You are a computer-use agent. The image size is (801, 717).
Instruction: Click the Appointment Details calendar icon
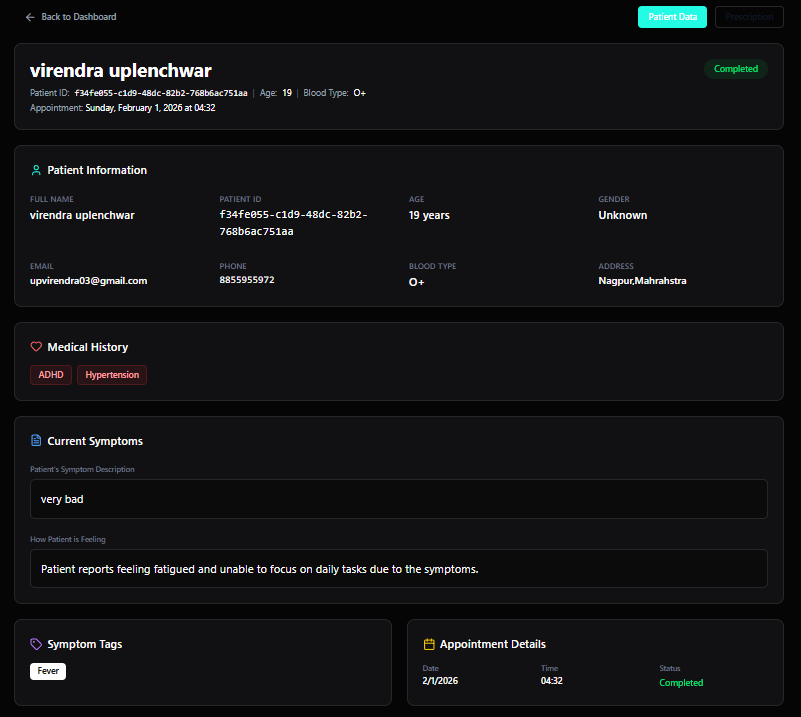[x=429, y=645]
